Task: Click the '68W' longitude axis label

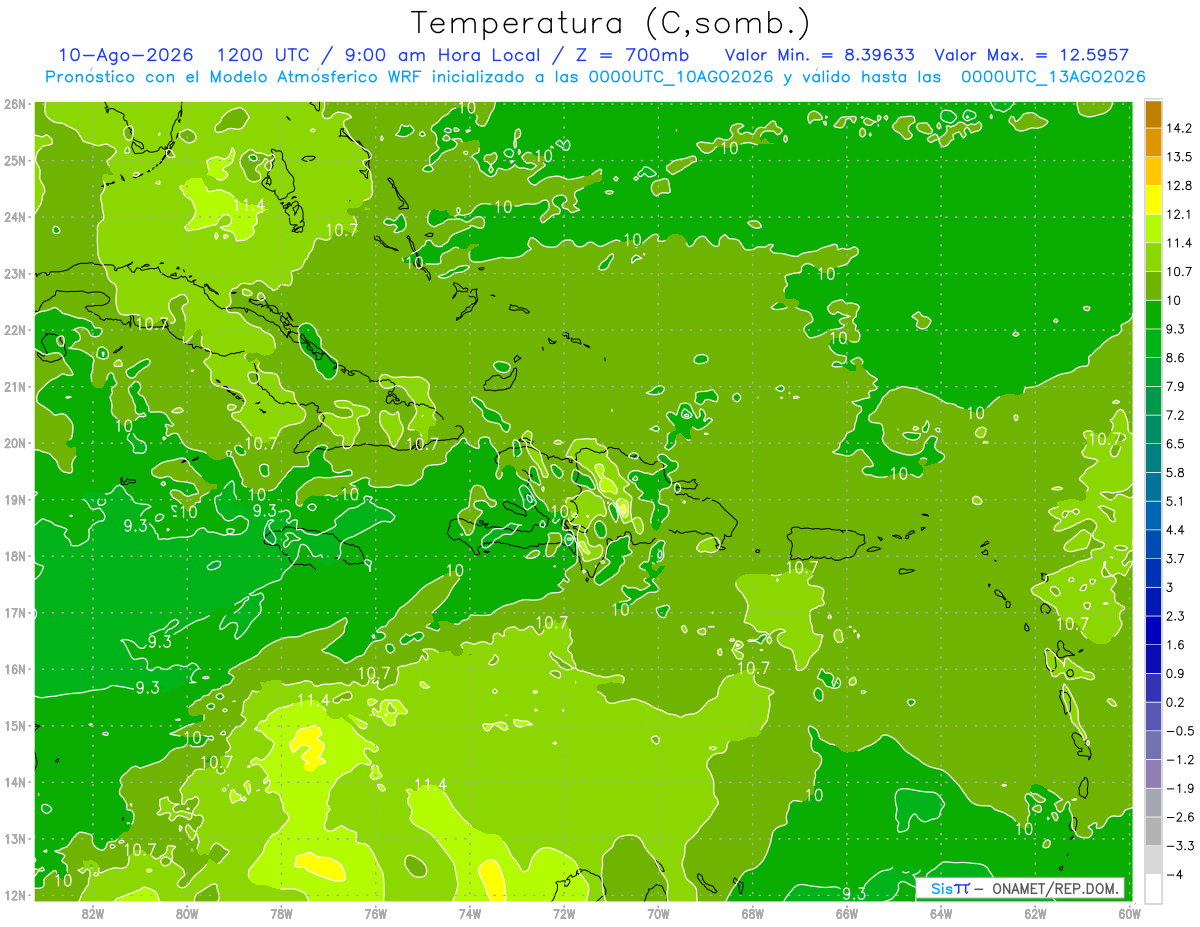Action: pos(752,912)
